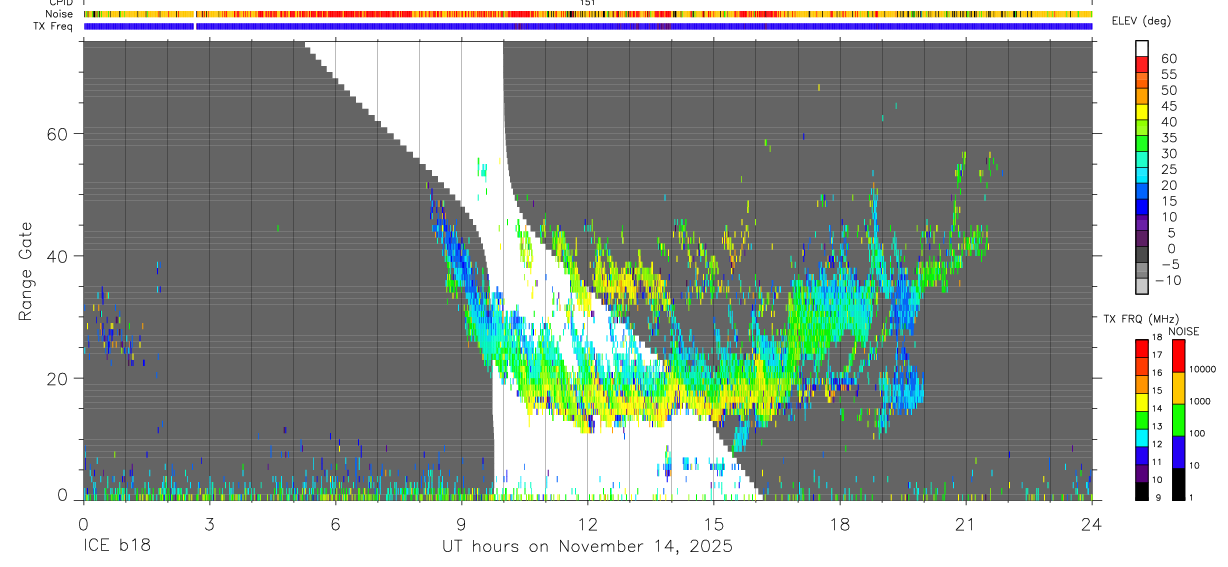The height and width of the screenshot is (567, 1228).
Task: Click the '151' CPID value above the plot
Action: point(588,3)
